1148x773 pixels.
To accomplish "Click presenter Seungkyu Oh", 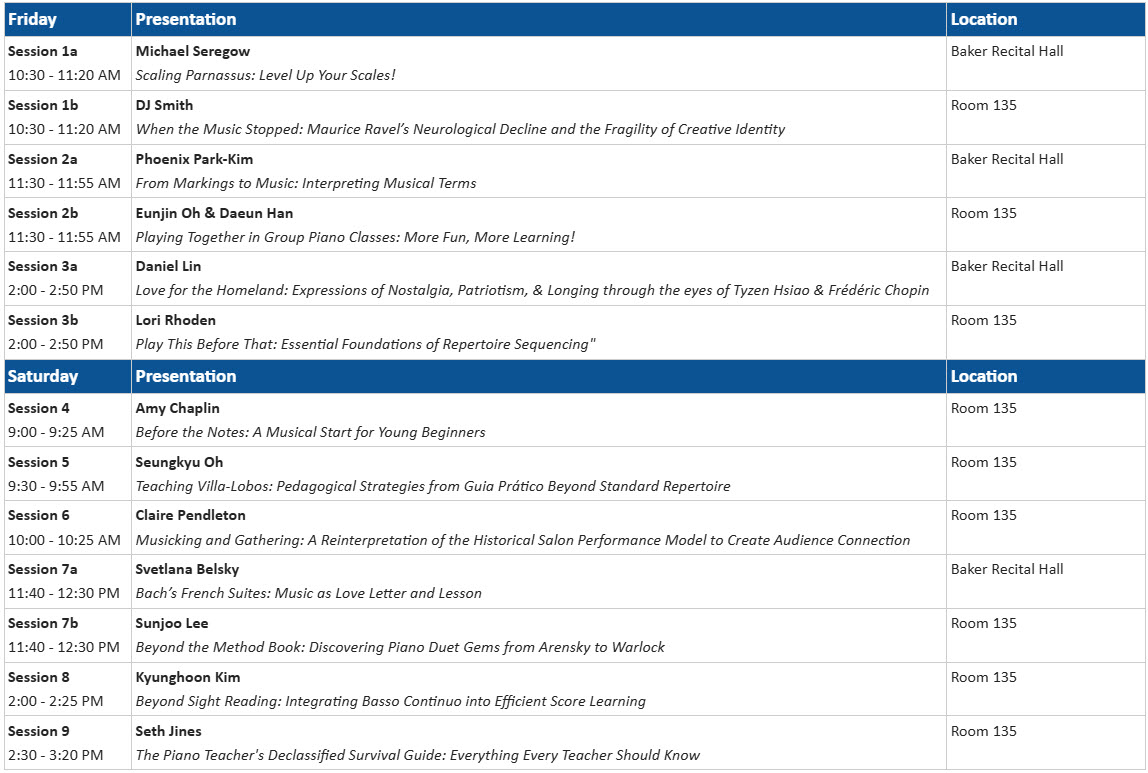I will (x=179, y=463).
